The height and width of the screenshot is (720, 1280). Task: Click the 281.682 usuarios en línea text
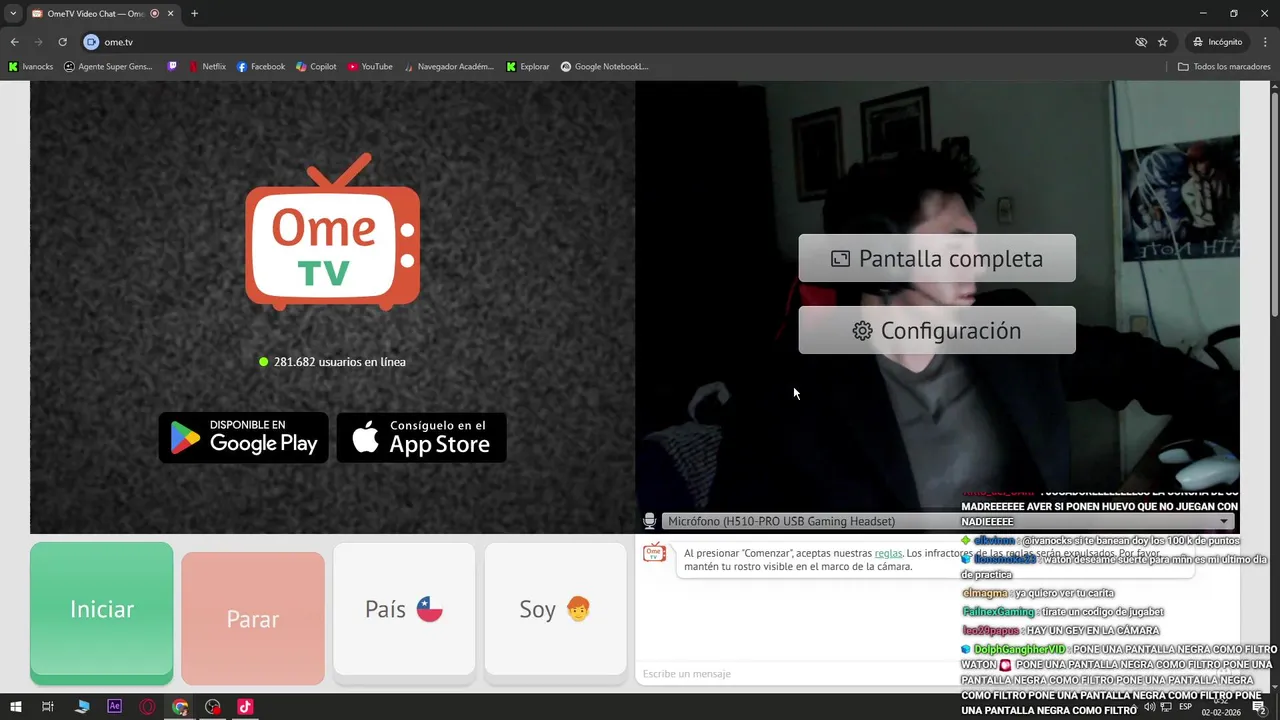pos(339,362)
